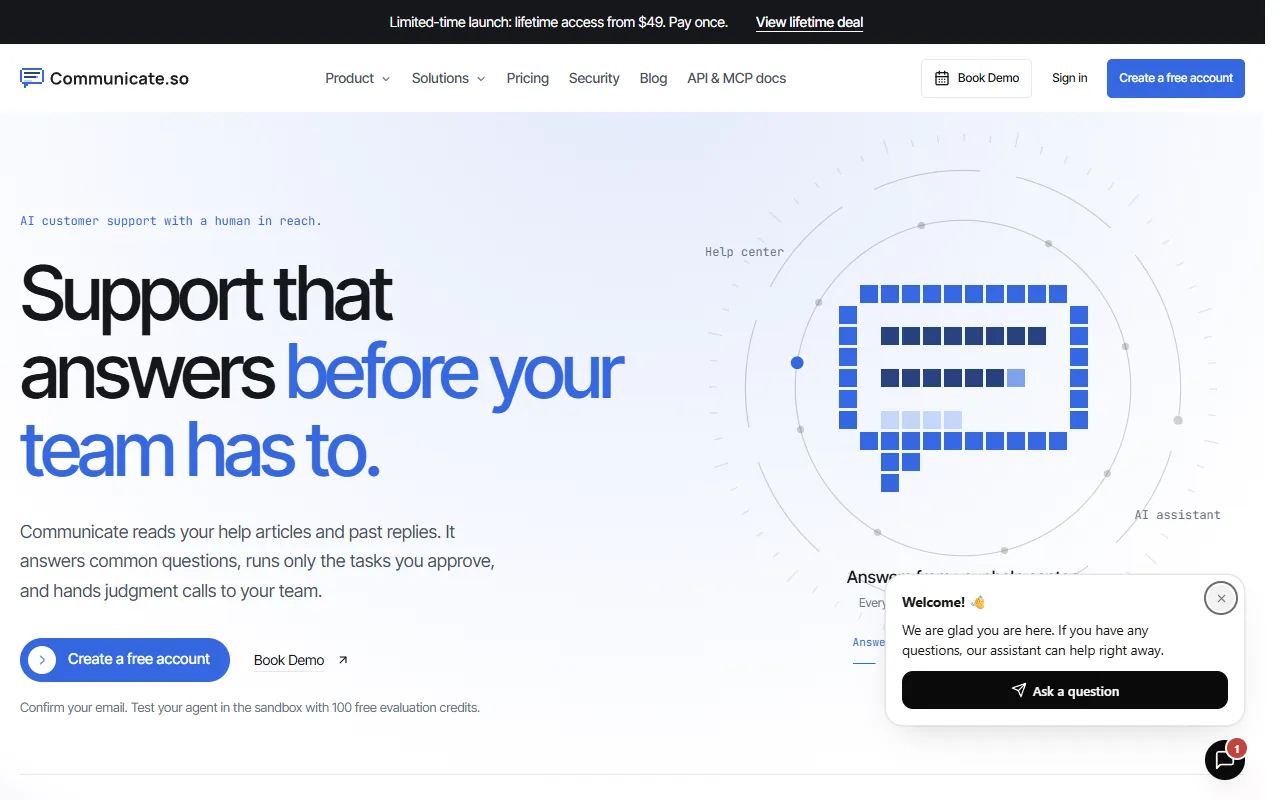Click the arrow icon next to hero Book Demo link
Screen dimensions: 1280x800
[343, 660]
